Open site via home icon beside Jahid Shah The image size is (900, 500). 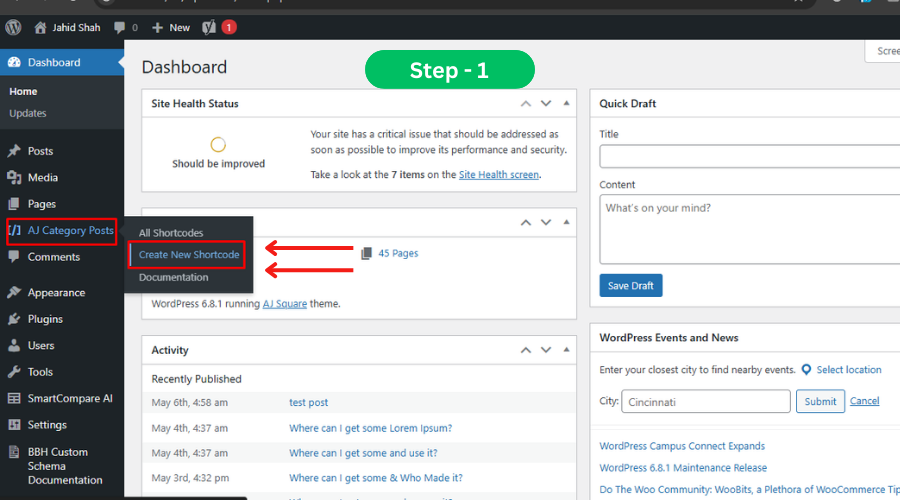pos(40,27)
